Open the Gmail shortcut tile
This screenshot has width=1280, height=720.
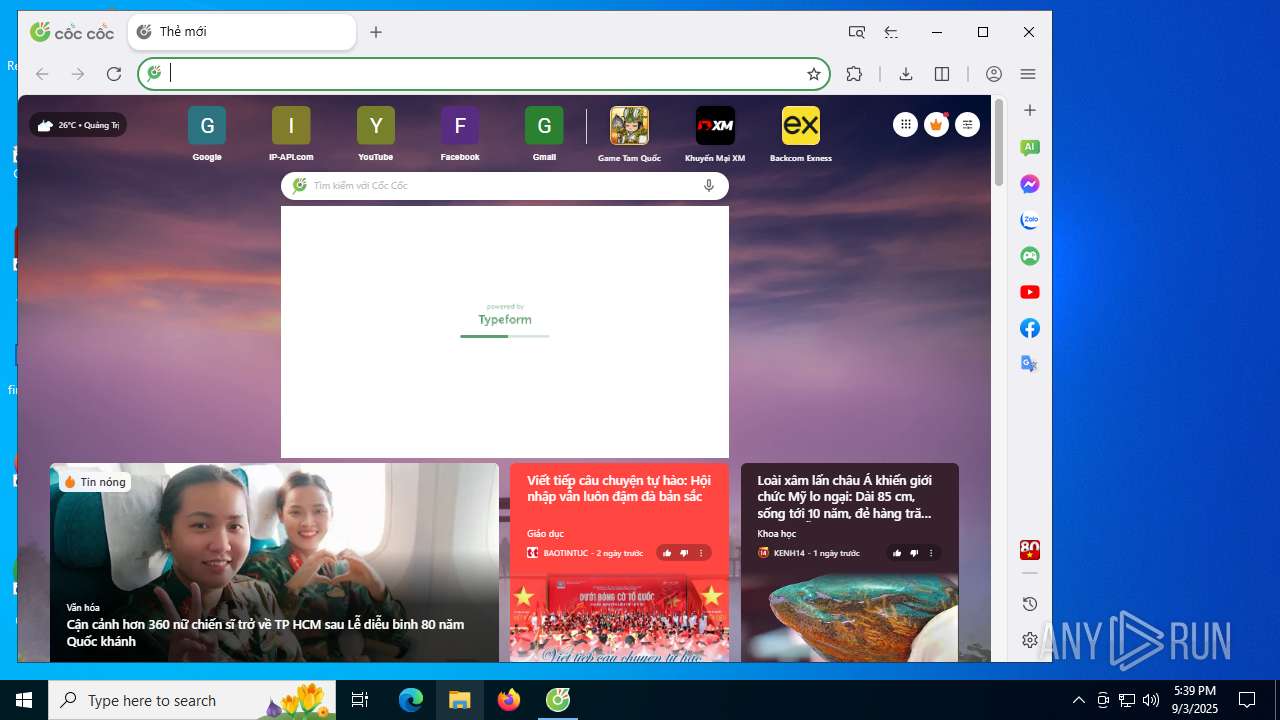[x=544, y=126]
